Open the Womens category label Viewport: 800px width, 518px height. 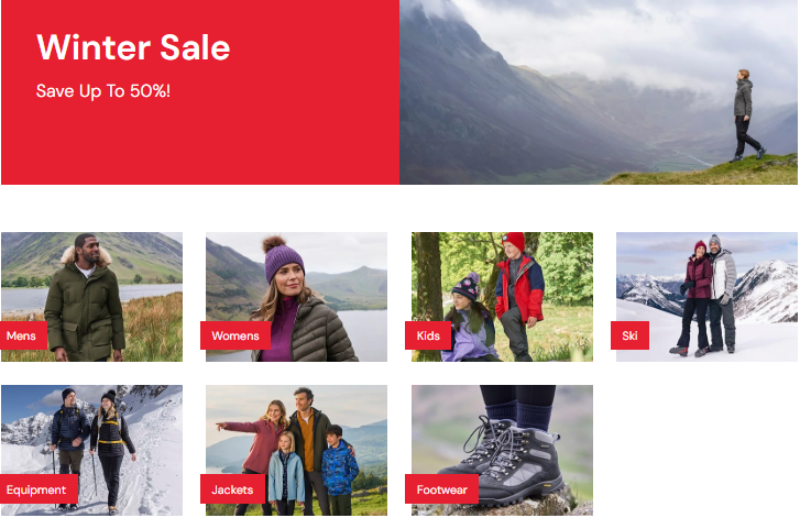tap(235, 335)
